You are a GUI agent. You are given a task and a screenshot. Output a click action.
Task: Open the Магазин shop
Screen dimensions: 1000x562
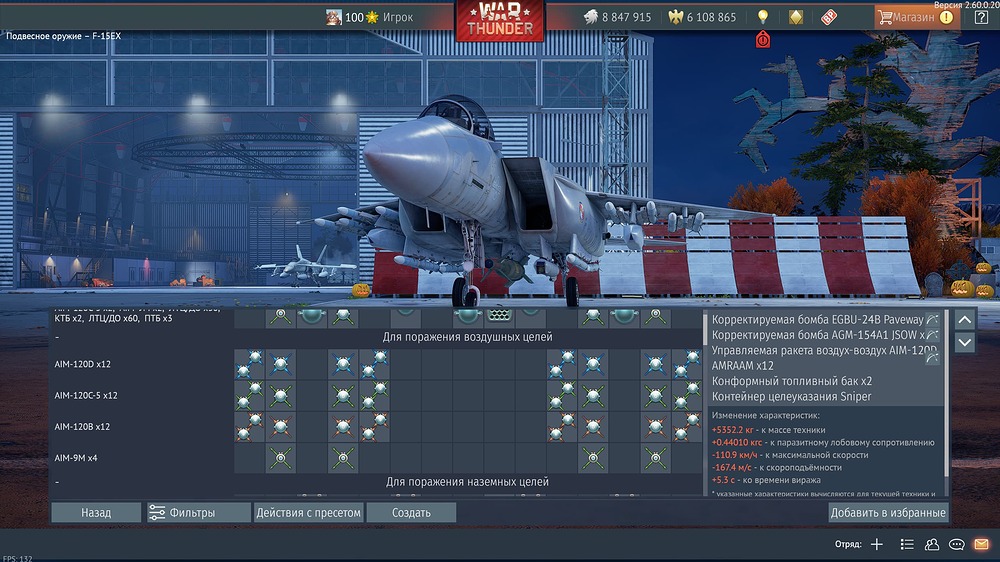point(916,17)
